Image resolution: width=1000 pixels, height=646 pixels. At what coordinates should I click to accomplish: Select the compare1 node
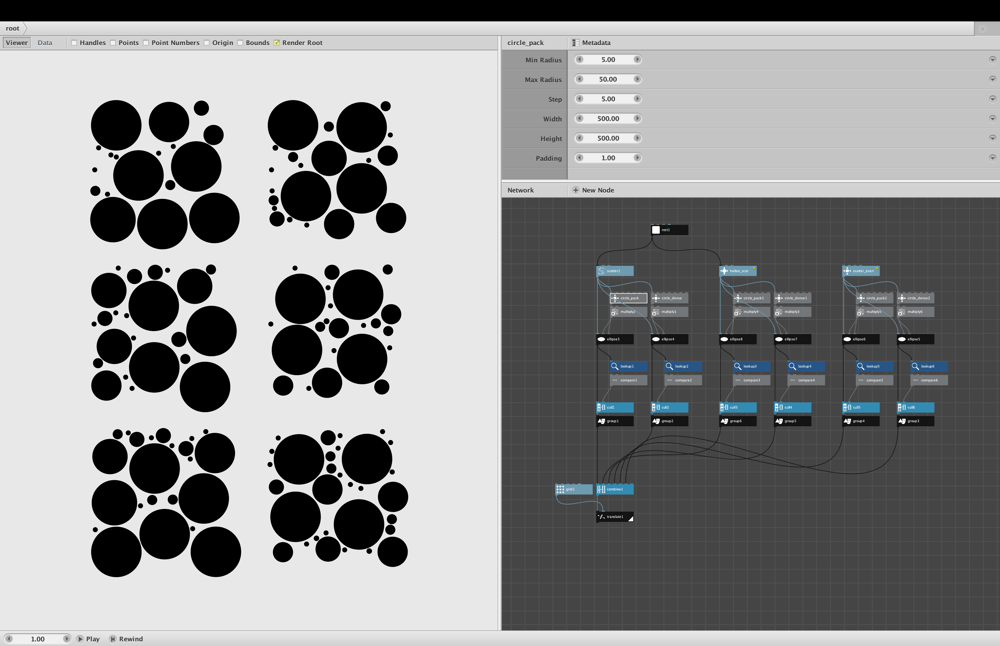click(629, 380)
